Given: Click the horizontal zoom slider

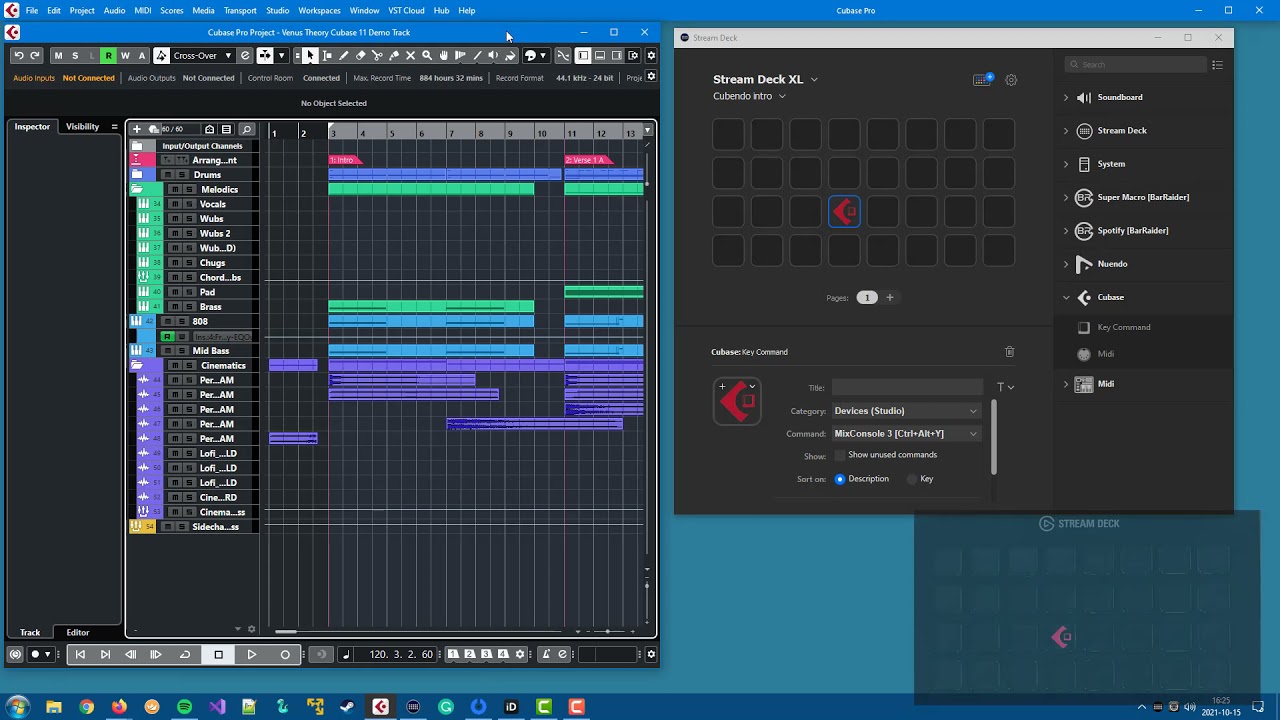Looking at the screenshot, I should tap(608, 631).
